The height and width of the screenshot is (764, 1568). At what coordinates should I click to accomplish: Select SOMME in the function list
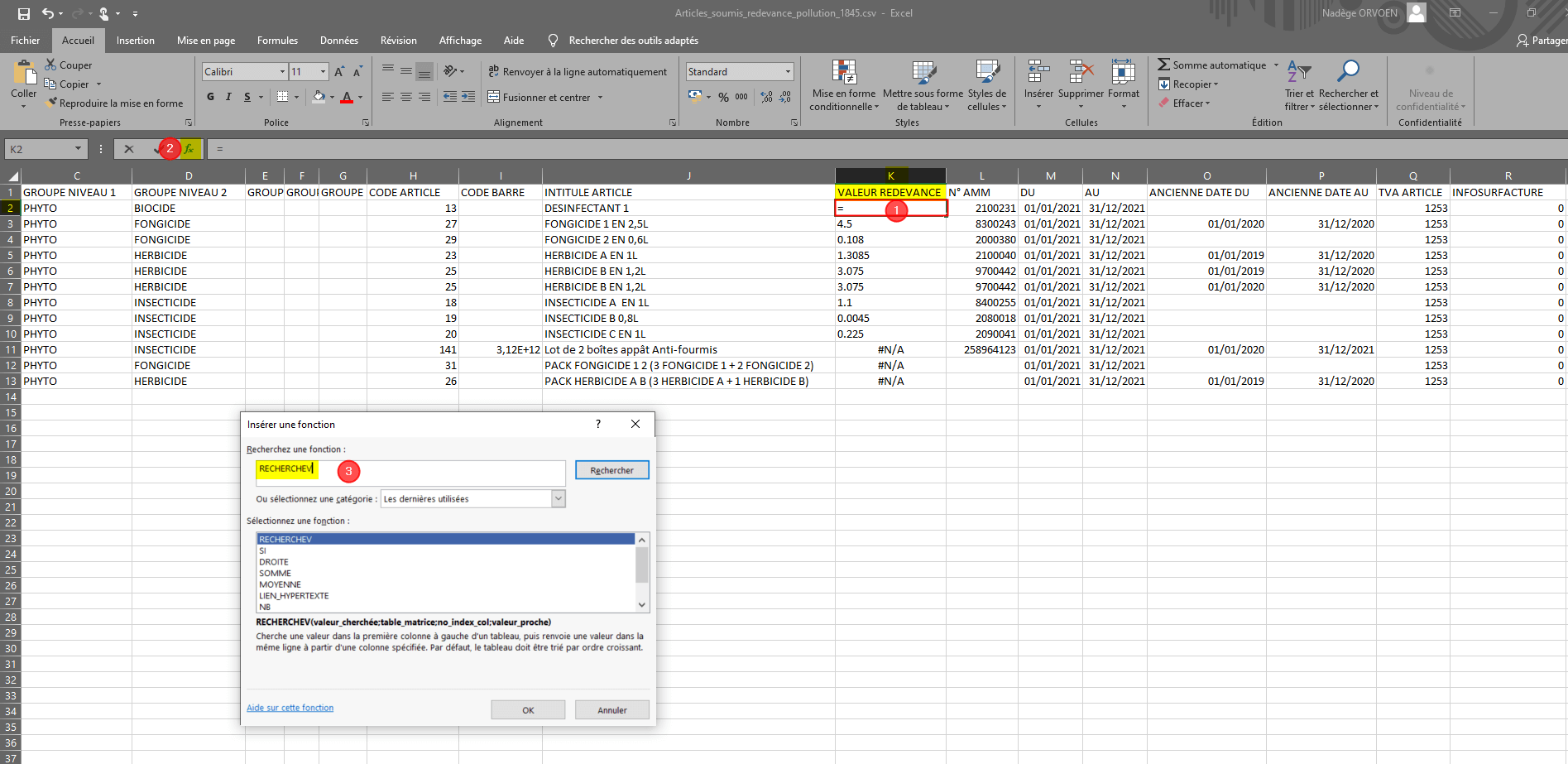tap(275, 573)
